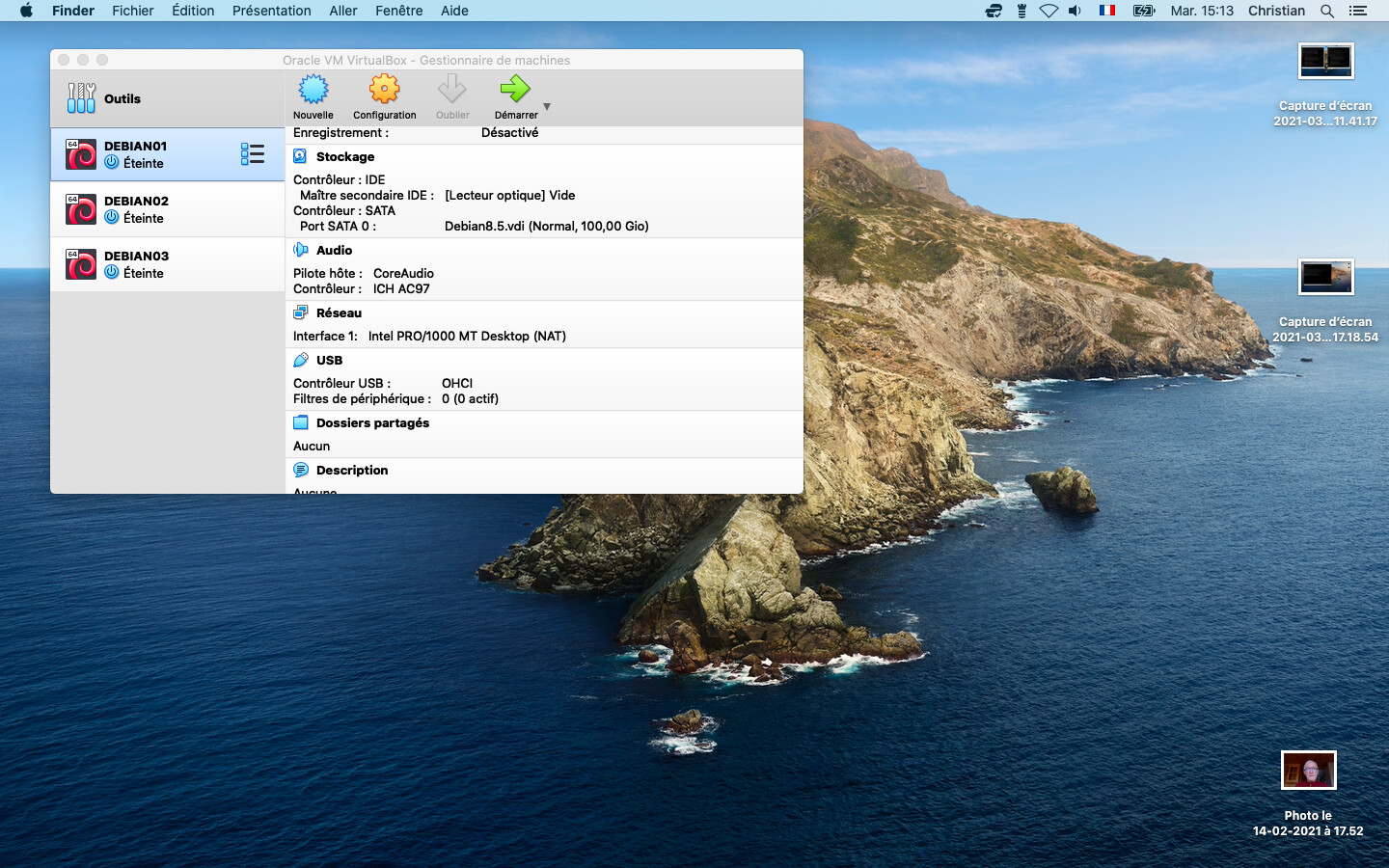Open the USB section header
This screenshot has height=868, width=1389.
[329, 360]
